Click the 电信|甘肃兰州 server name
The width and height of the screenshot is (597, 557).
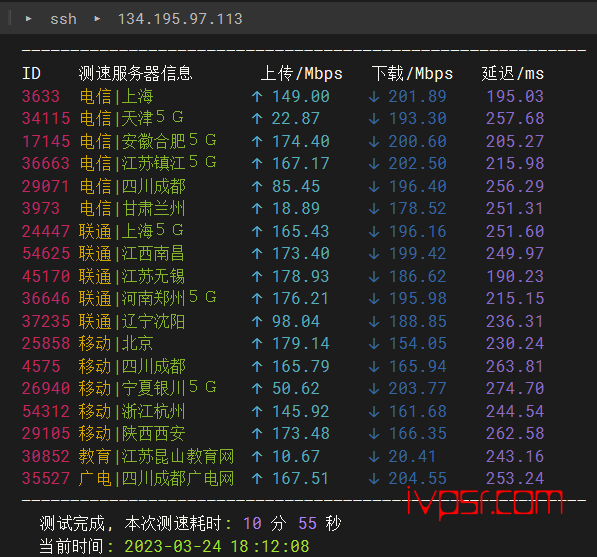tap(132, 208)
